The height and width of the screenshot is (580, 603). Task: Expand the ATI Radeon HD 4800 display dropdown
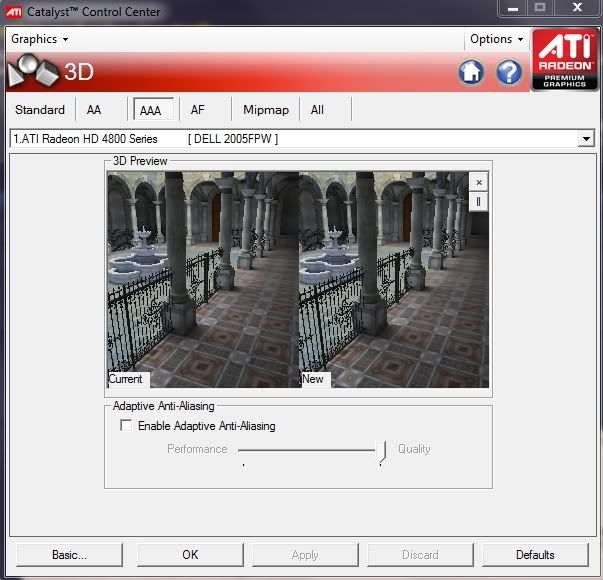pos(586,138)
